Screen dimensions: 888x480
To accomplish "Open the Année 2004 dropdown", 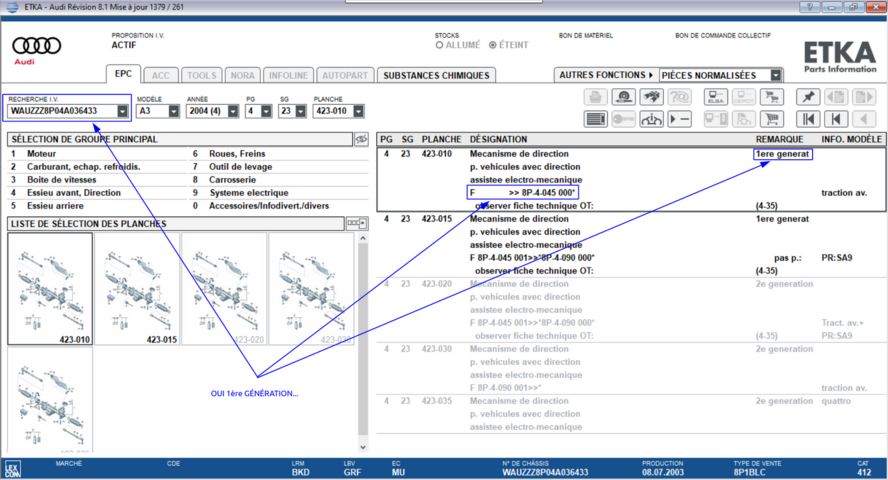I will tap(233, 112).
